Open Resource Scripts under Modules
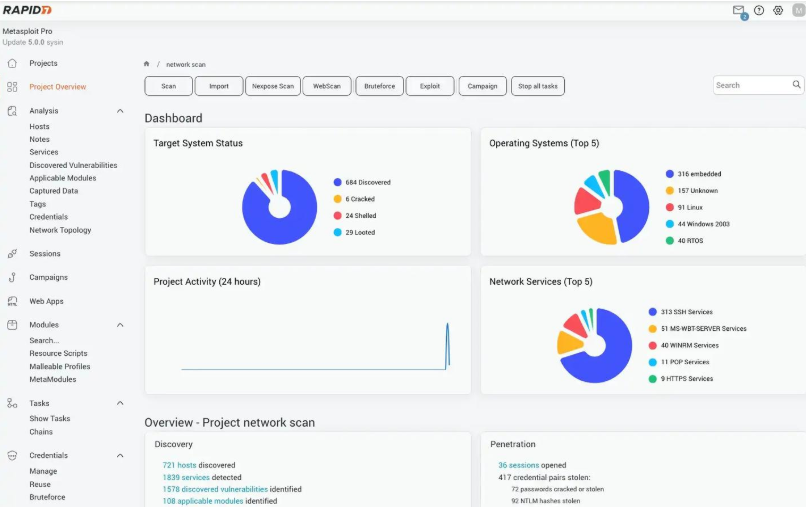The image size is (806, 507). point(58,353)
